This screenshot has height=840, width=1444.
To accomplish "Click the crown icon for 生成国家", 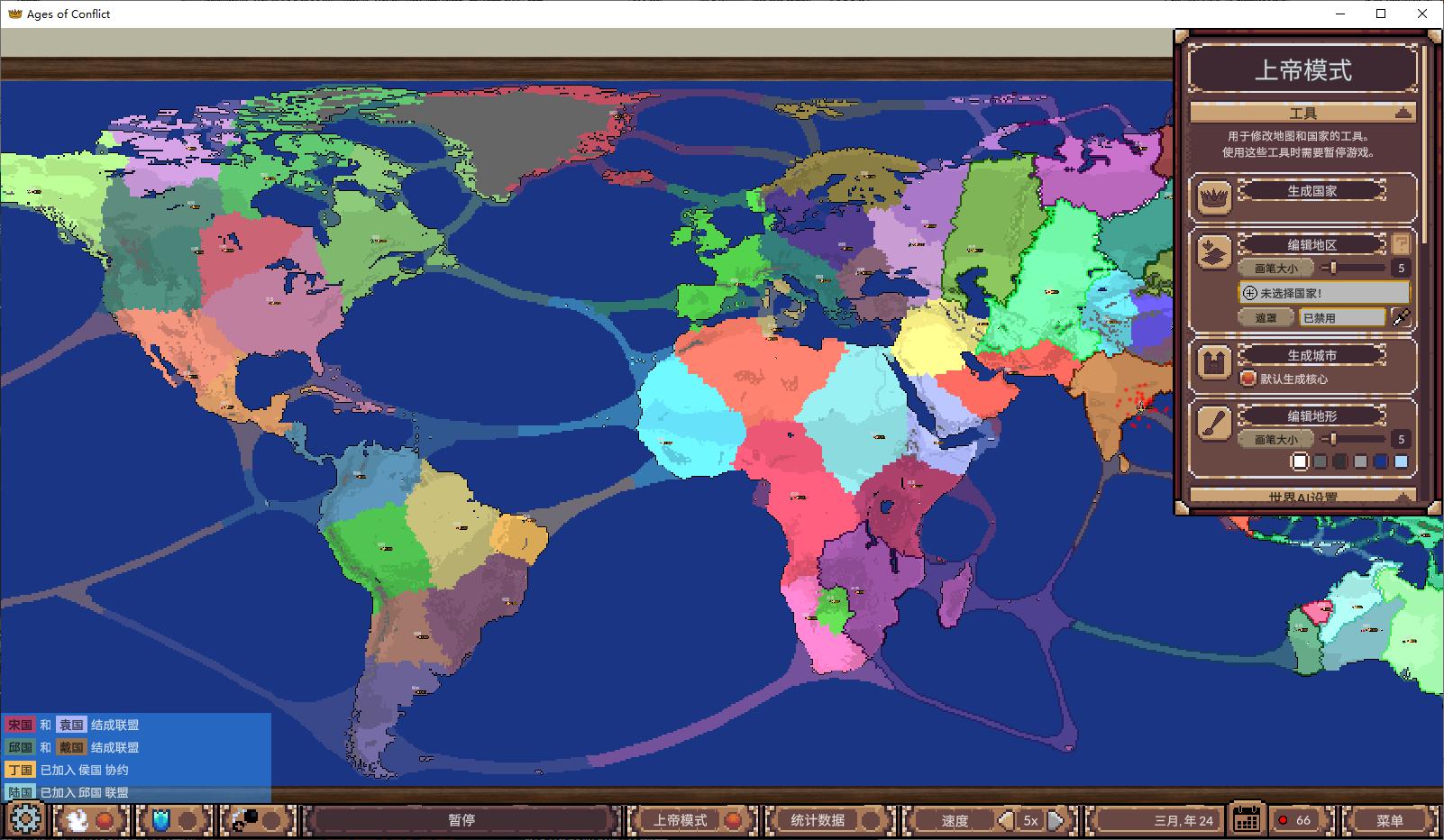I will (x=1214, y=197).
